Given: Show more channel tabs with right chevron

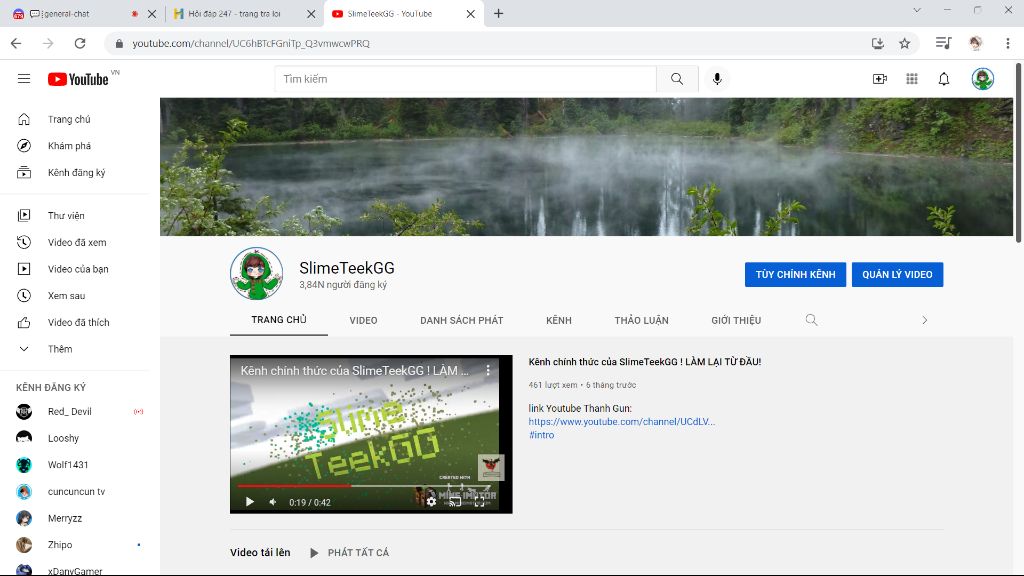Looking at the screenshot, I should pyautogui.click(x=925, y=320).
